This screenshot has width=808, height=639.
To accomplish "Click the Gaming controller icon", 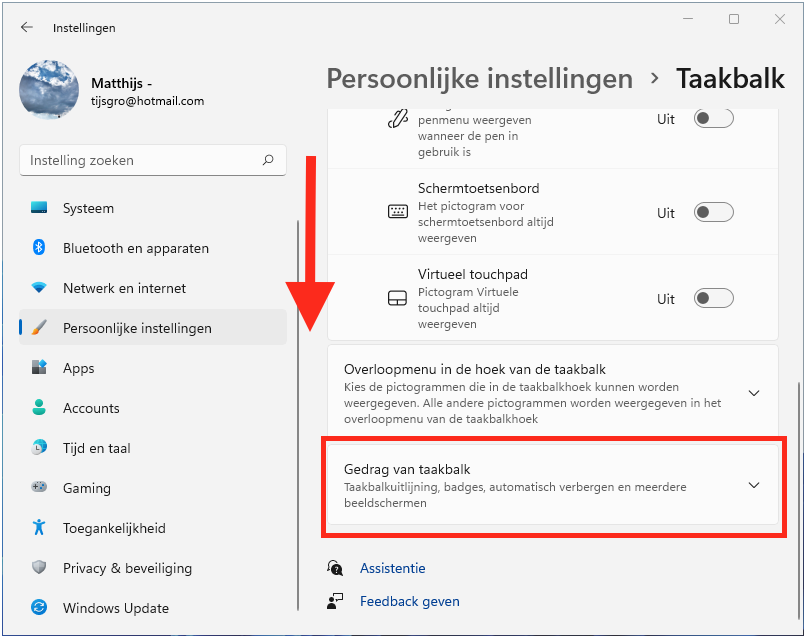I will [39, 488].
